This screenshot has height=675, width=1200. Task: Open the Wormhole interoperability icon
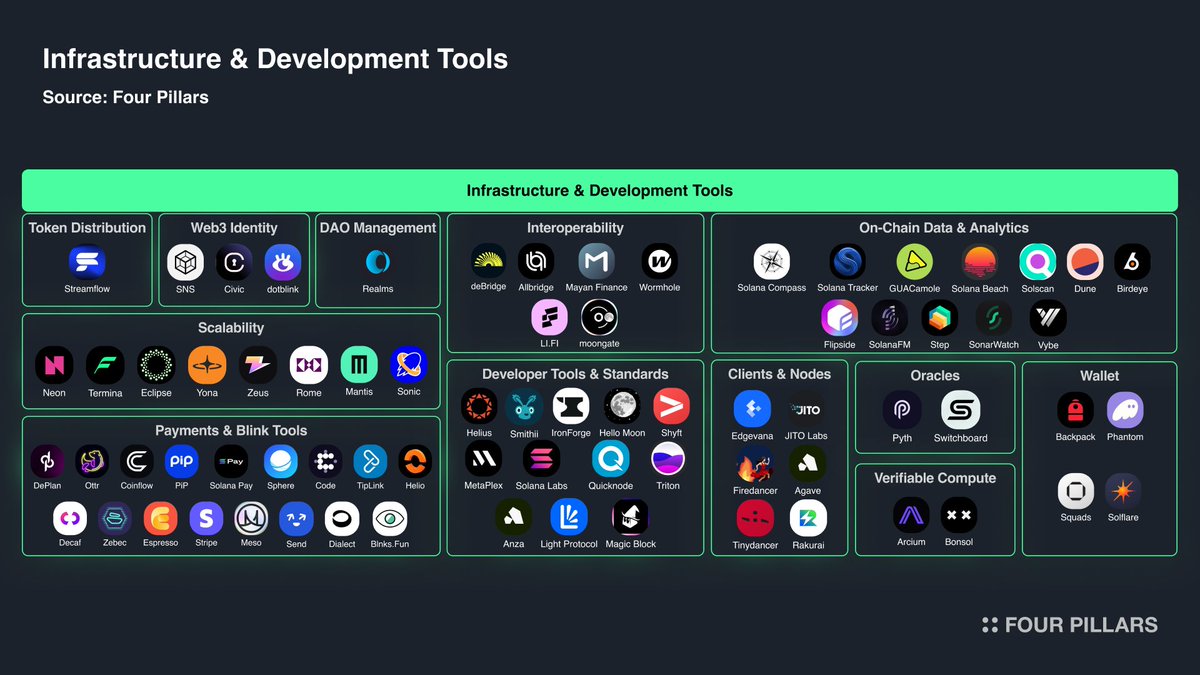(x=659, y=262)
